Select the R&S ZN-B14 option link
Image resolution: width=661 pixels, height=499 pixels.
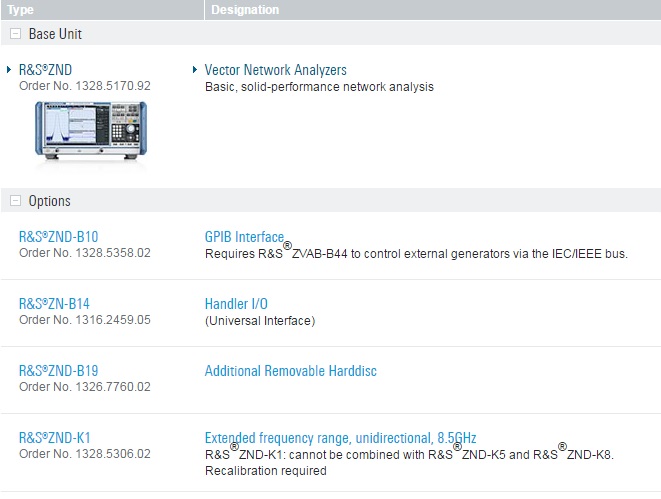coord(55,304)
